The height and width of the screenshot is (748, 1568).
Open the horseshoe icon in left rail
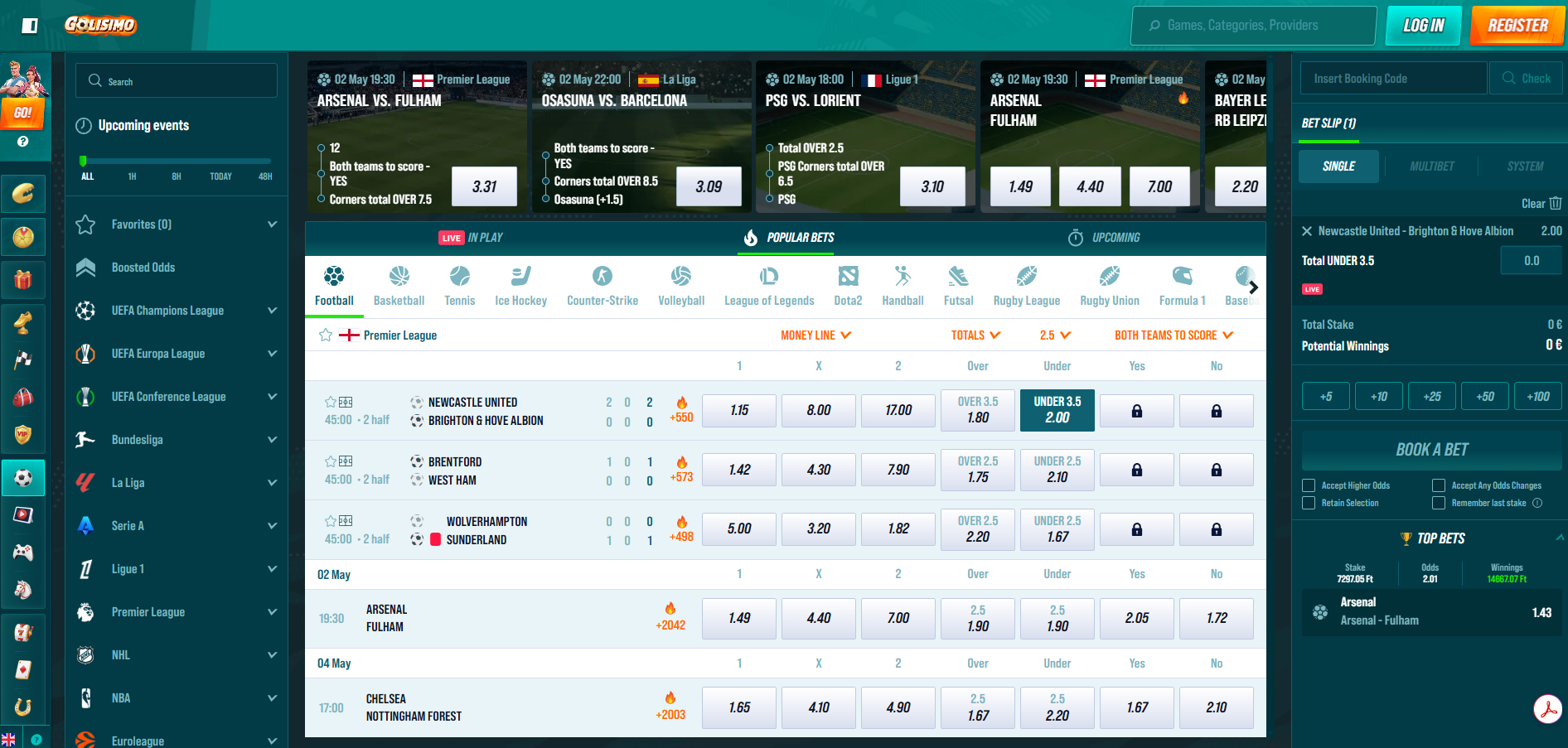click(x=23, y=707)
